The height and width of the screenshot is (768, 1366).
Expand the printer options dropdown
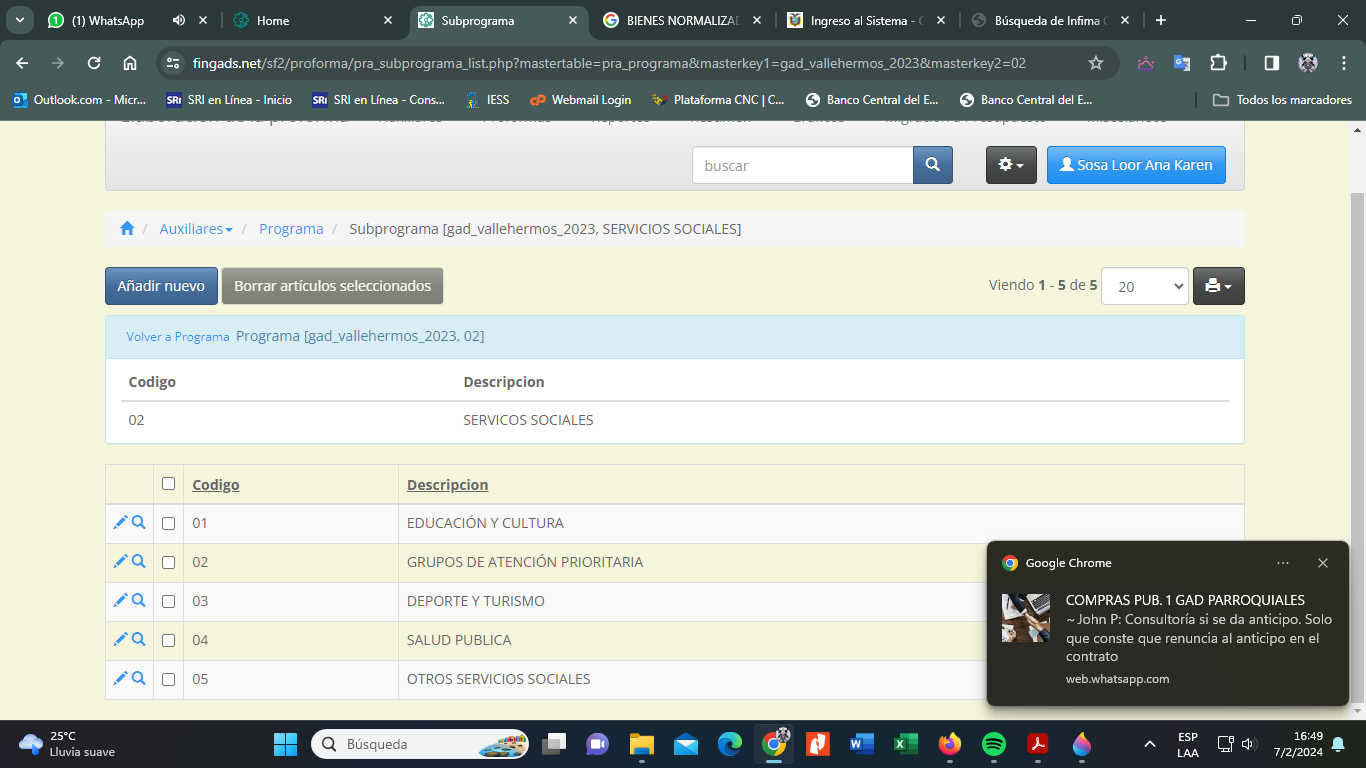point(1218,286)
